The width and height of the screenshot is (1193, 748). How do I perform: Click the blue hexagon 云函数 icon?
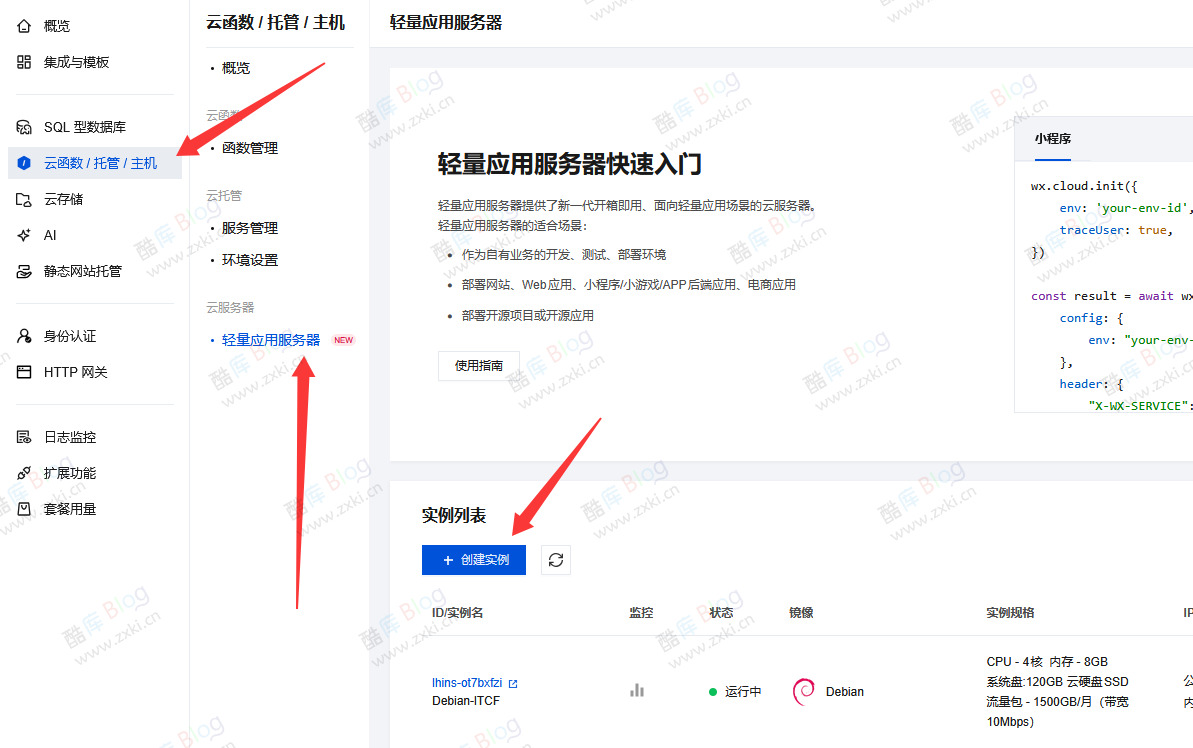[24, 163]
